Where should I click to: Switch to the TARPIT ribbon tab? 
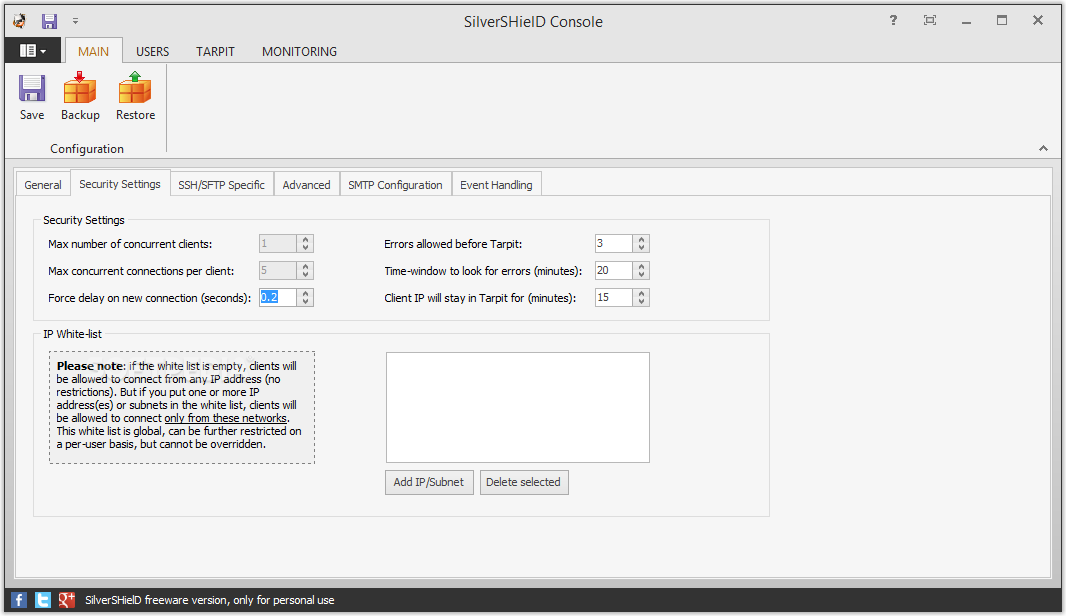[x=216, y=52]
